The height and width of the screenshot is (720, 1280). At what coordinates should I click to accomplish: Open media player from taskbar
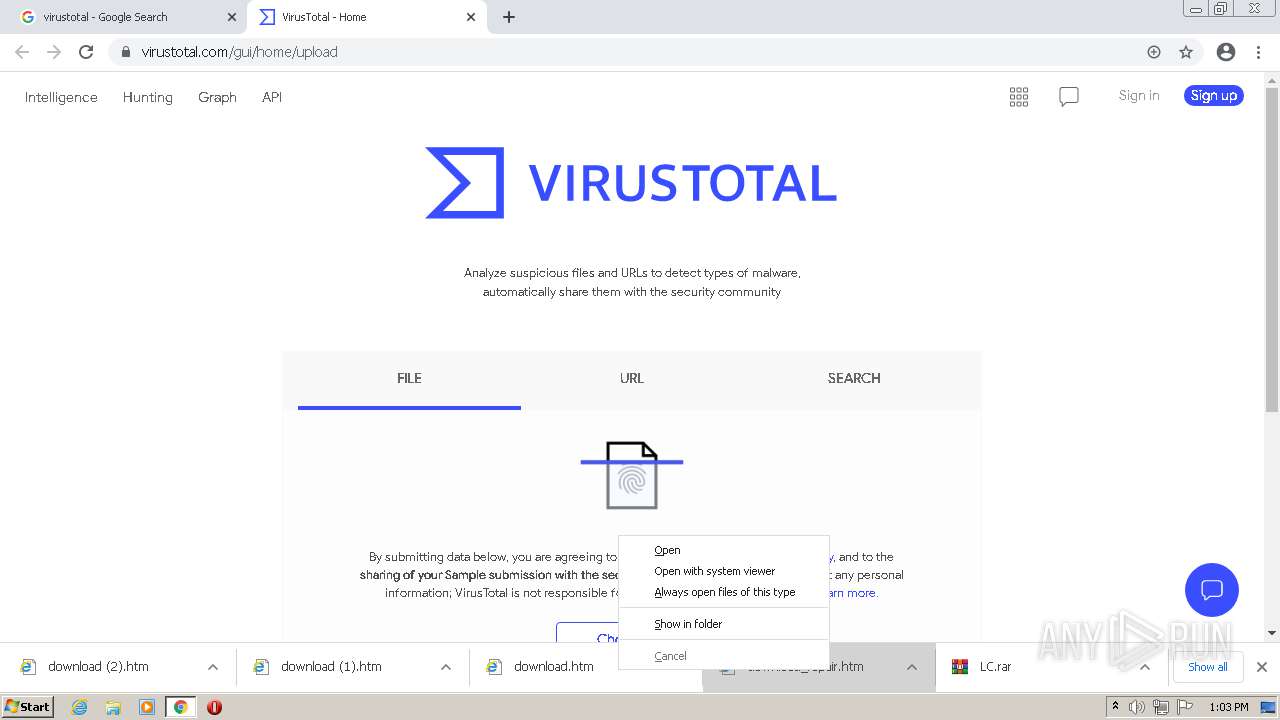[x=147, y=707]
